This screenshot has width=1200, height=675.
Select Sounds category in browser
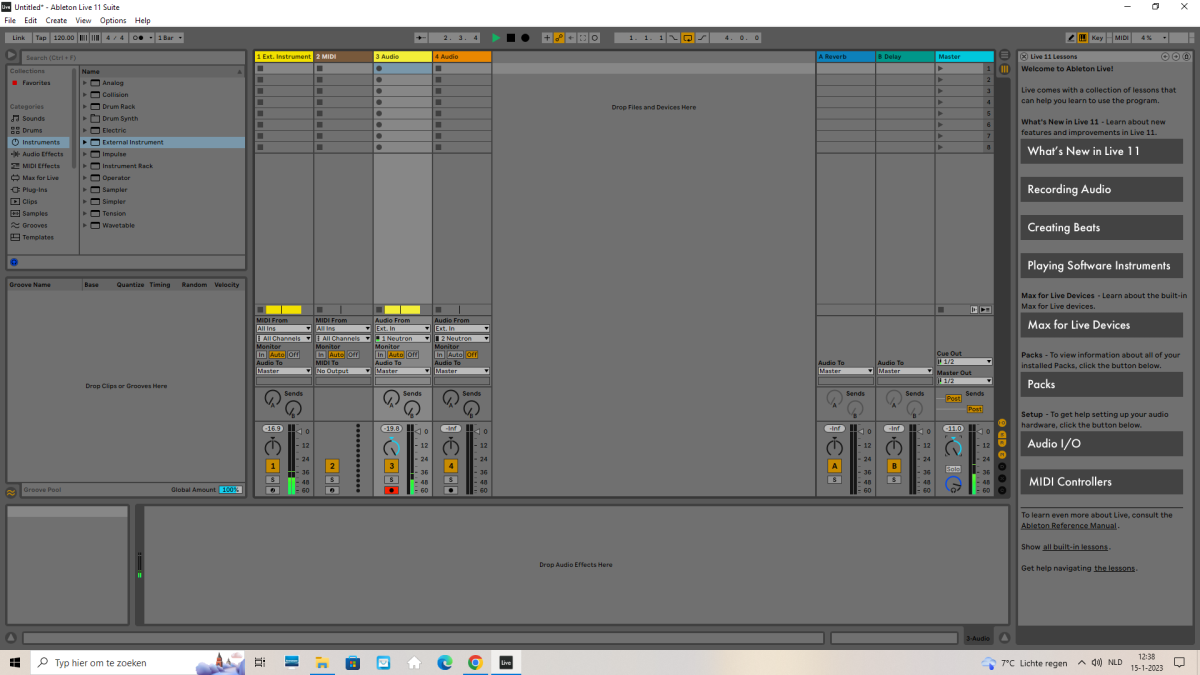[34, 118]
